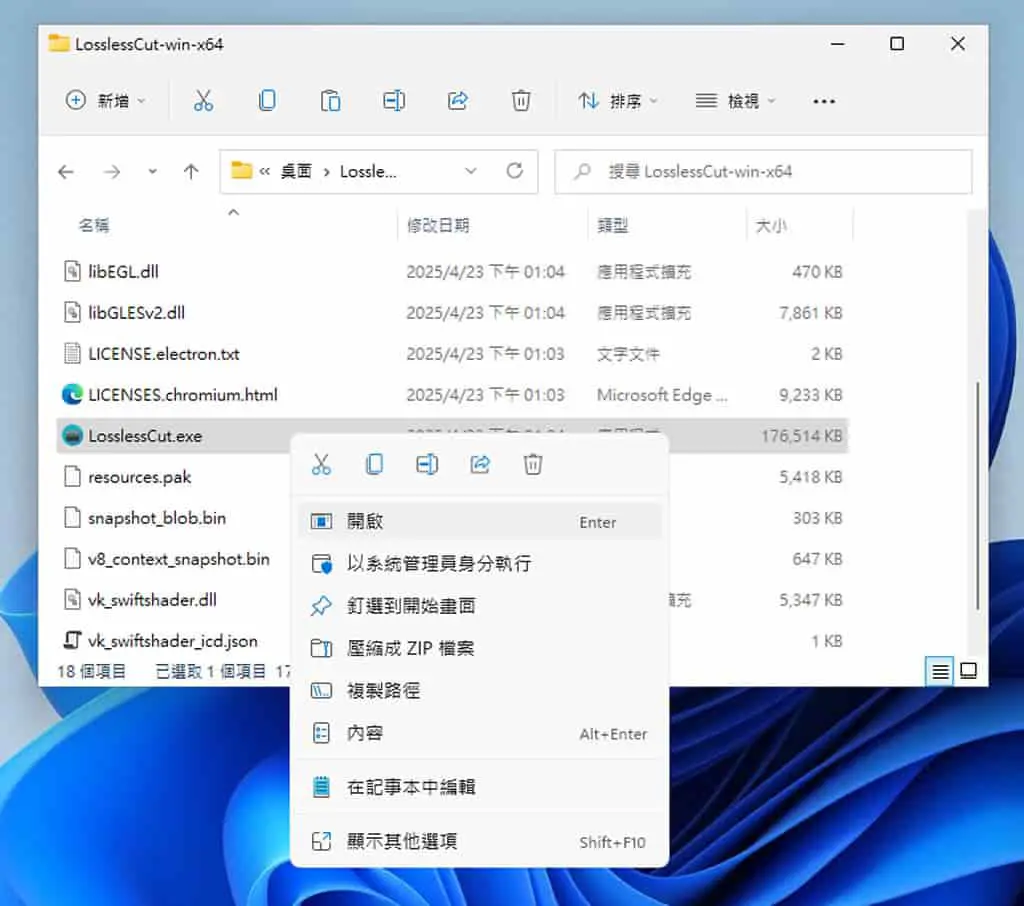Click the resources.pak file icon

click(x=72, y=477)
